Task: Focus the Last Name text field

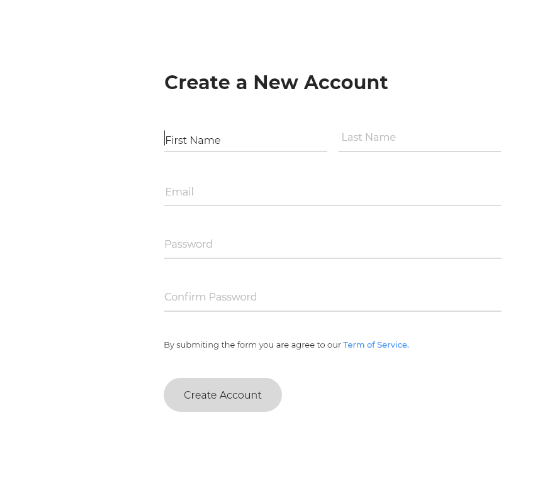Action: [x=419, y=139]
